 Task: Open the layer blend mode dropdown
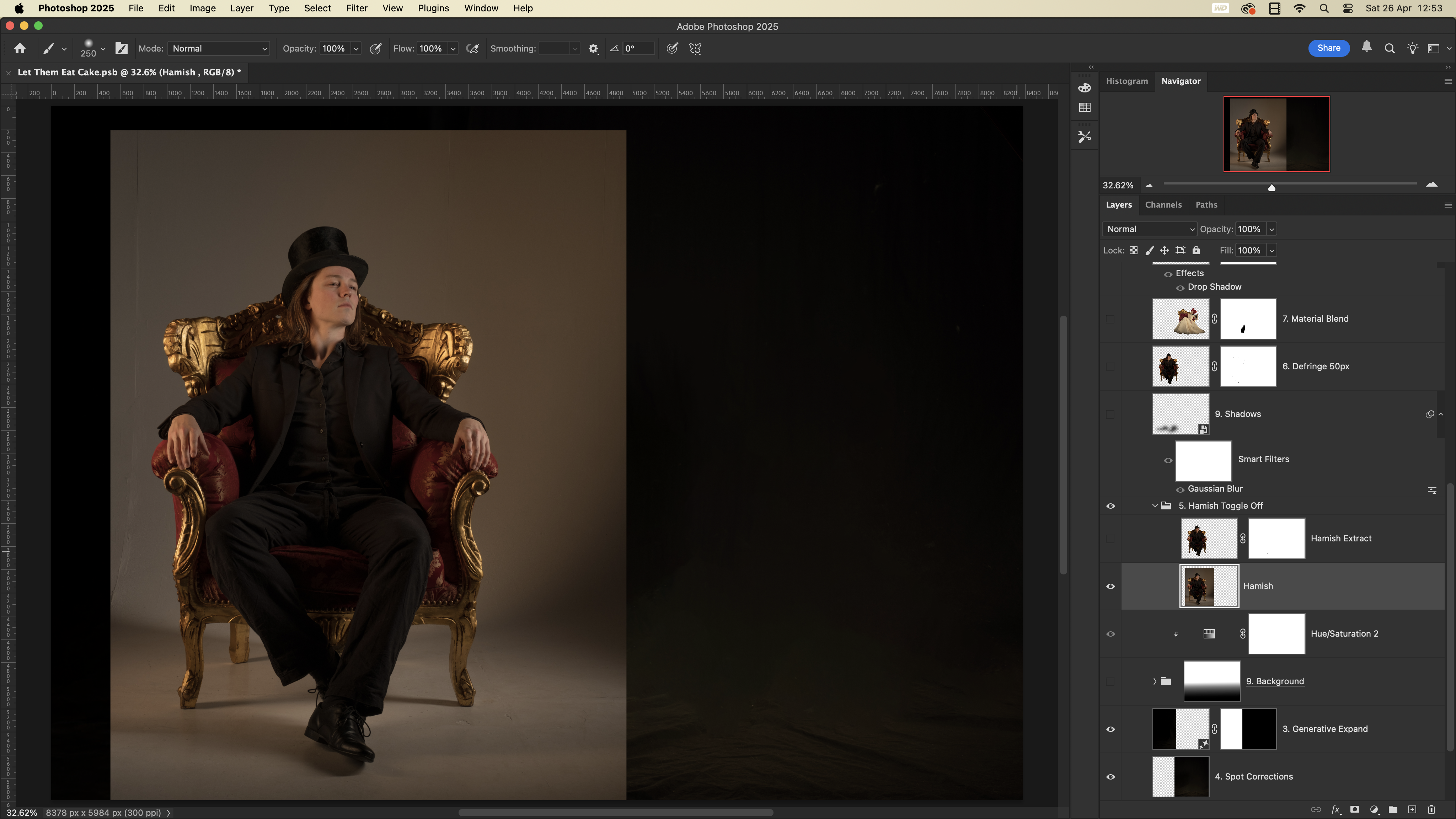tap(1150, 229)
